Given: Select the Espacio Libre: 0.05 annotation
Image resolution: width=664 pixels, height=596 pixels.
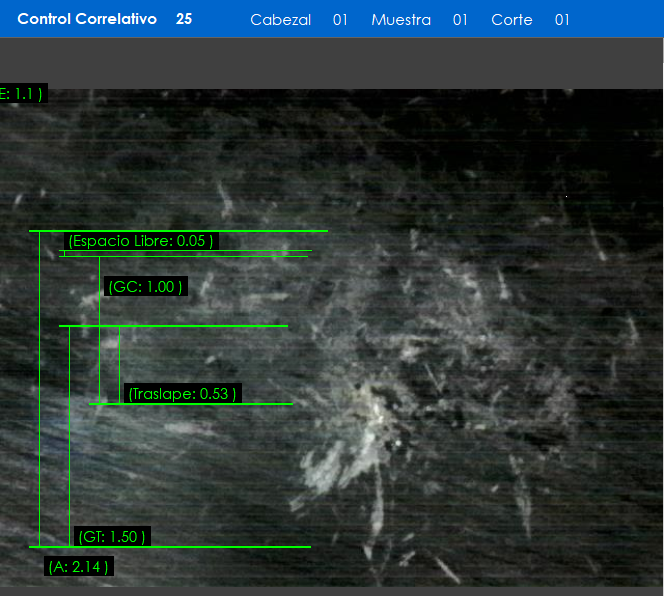Looking at the screenshot, I should pos(141,241).
